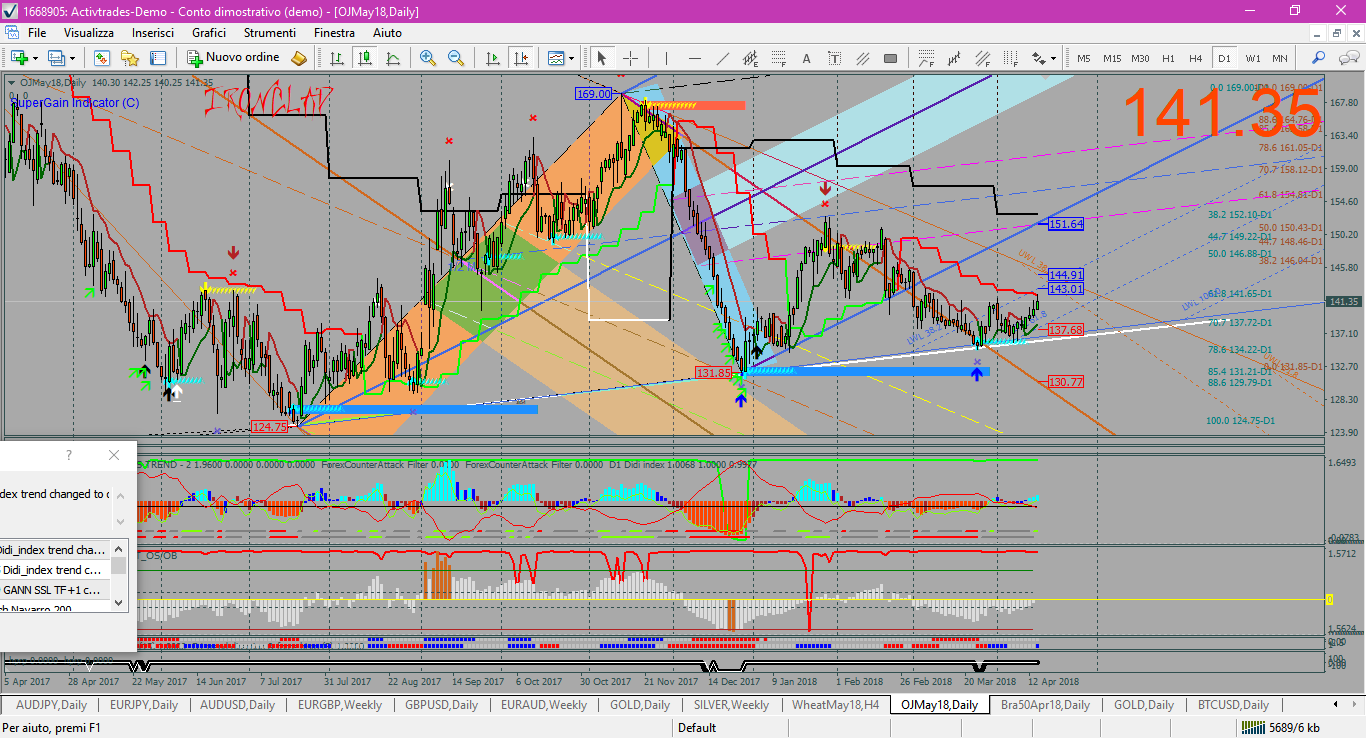Open the Strumenti menu

(x=269, y=33)
